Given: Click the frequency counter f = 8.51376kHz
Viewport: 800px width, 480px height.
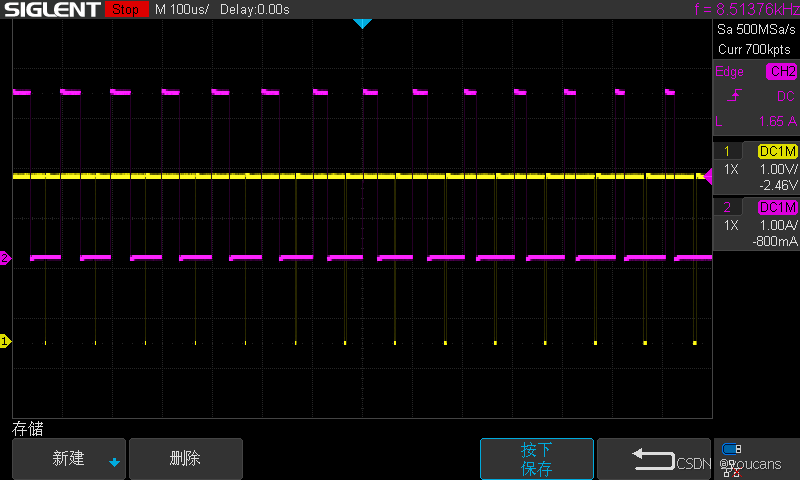Looking at the screenshot, I should (747, 9).
